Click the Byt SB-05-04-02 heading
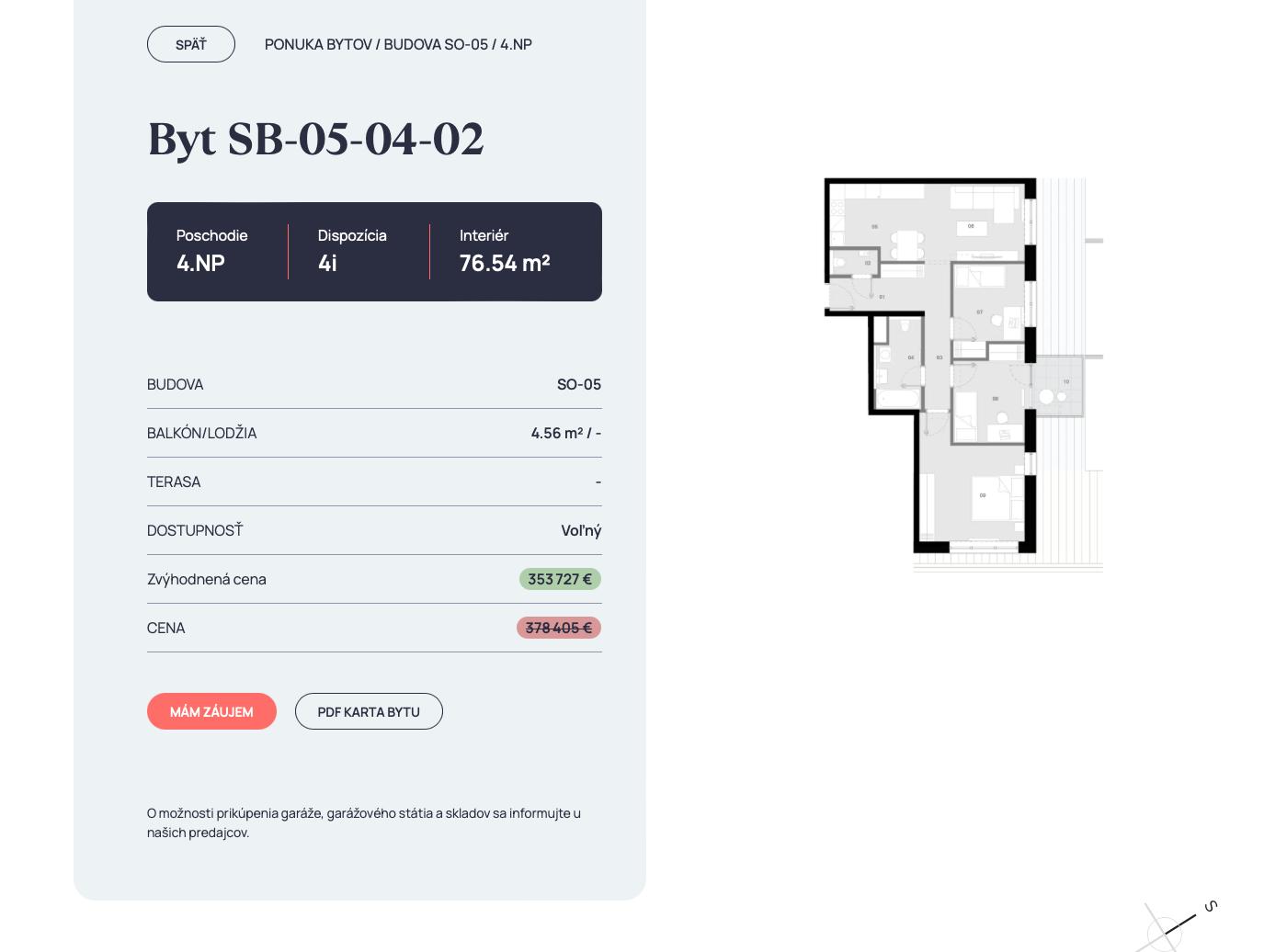Image resolution: width=1287 pixels, height=952 pixels. point(315,140)
